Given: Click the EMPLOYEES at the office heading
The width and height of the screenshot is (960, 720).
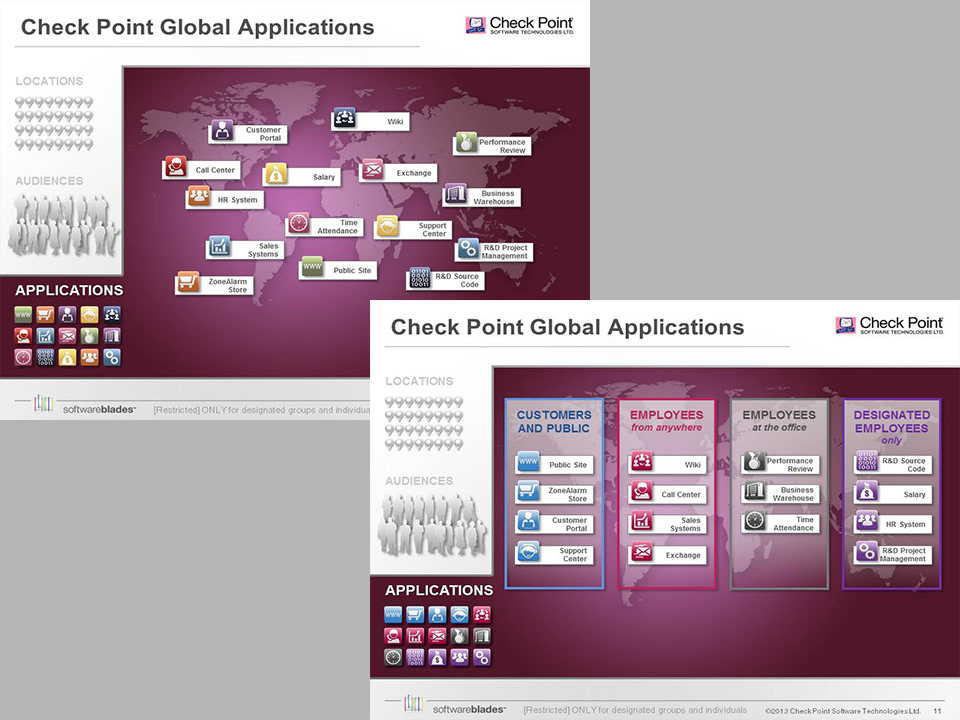Looking at the screenshot, I should pyautogui.click(x=779, y=421).
